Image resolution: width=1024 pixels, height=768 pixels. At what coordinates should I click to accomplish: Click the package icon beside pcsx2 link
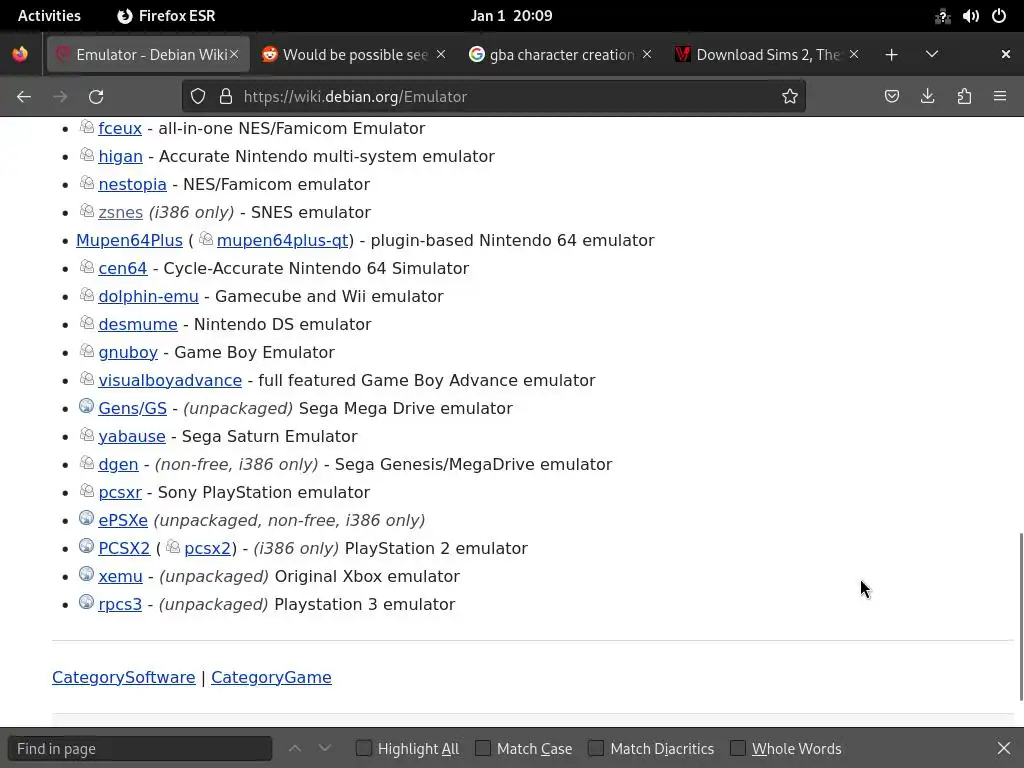[x=173, y=547]
